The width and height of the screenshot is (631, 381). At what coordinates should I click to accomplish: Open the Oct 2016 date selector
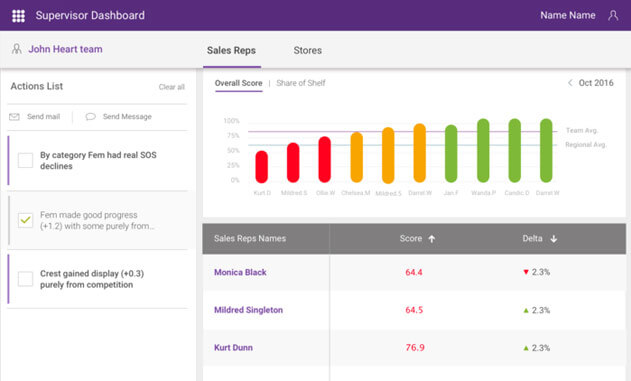coord(596,83)
